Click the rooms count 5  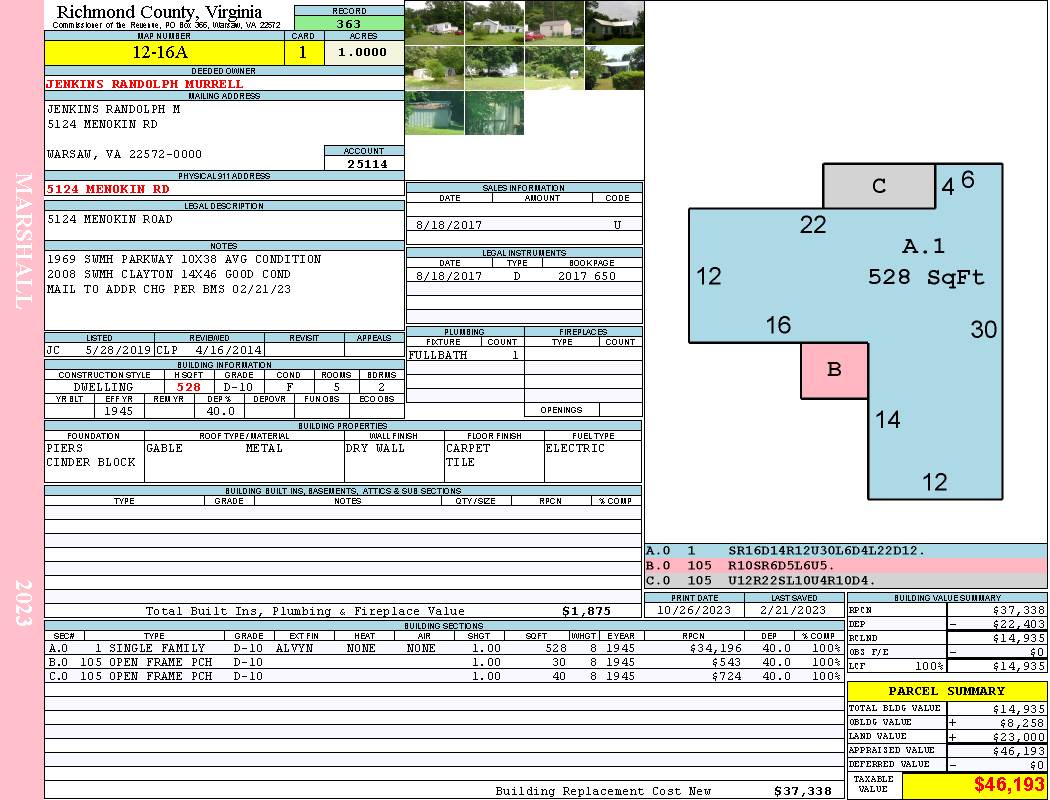pos(337,387)
